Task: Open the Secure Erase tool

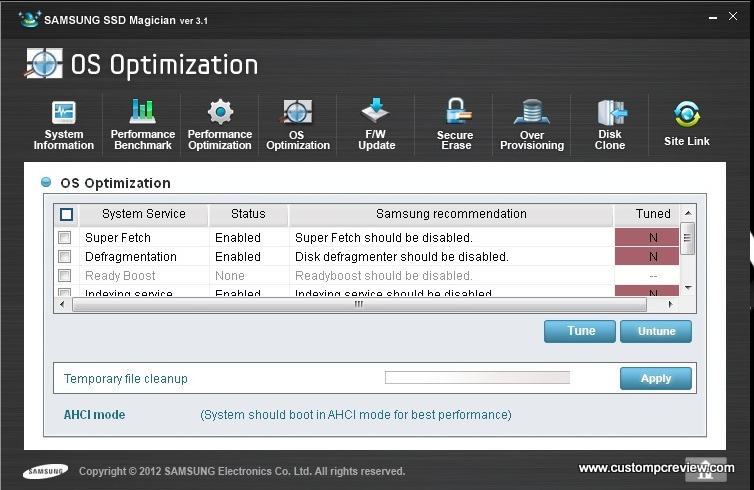Action: pyautogui.click(x=455, y=126)
